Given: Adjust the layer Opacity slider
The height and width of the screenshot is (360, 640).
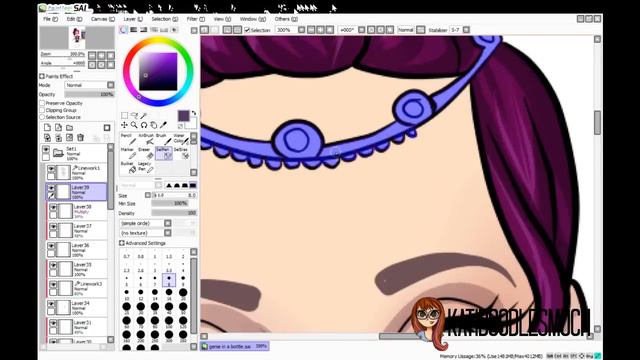Looking at the screenshot, I should pos(89,94).
